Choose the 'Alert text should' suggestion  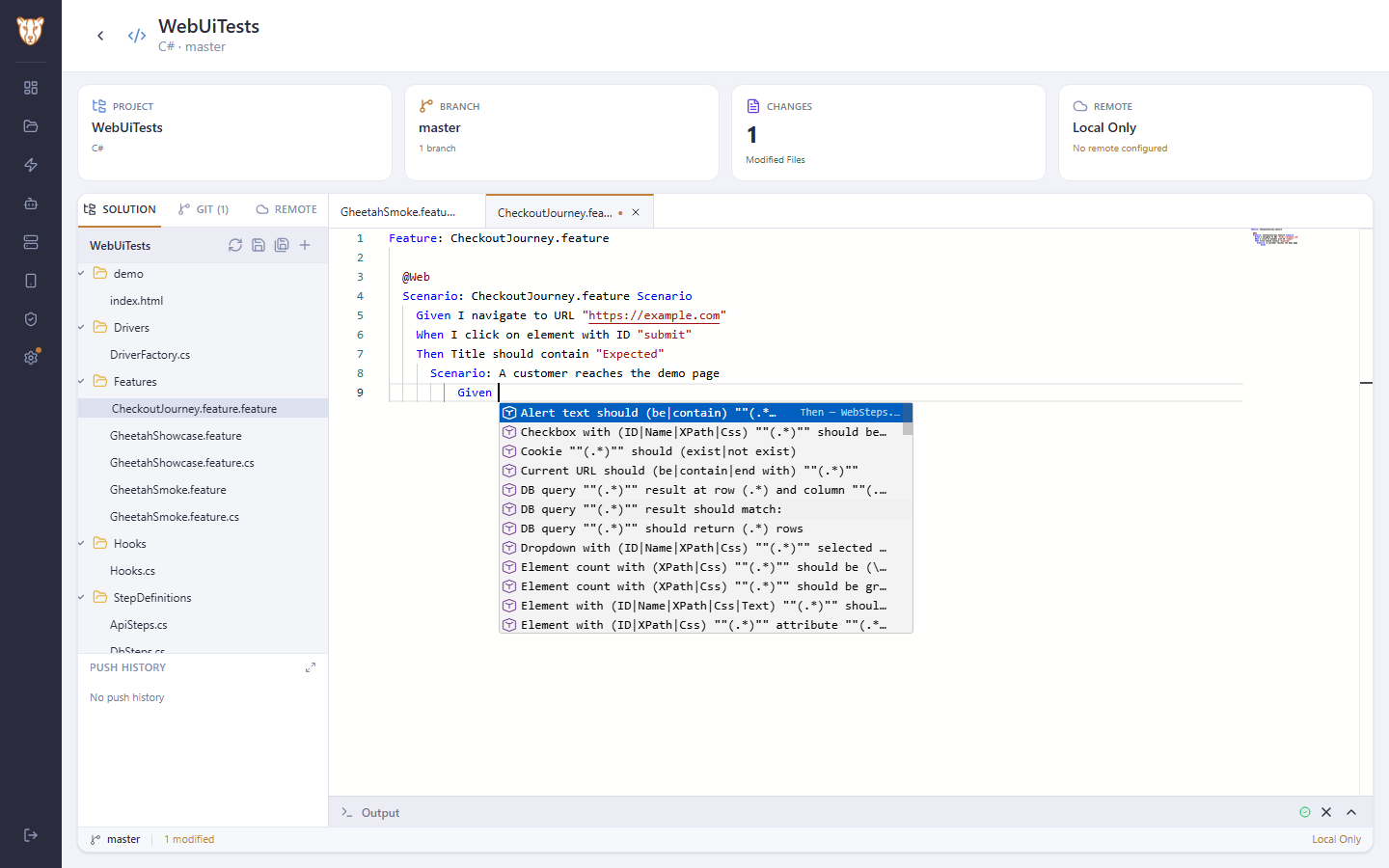coord(701,413)
